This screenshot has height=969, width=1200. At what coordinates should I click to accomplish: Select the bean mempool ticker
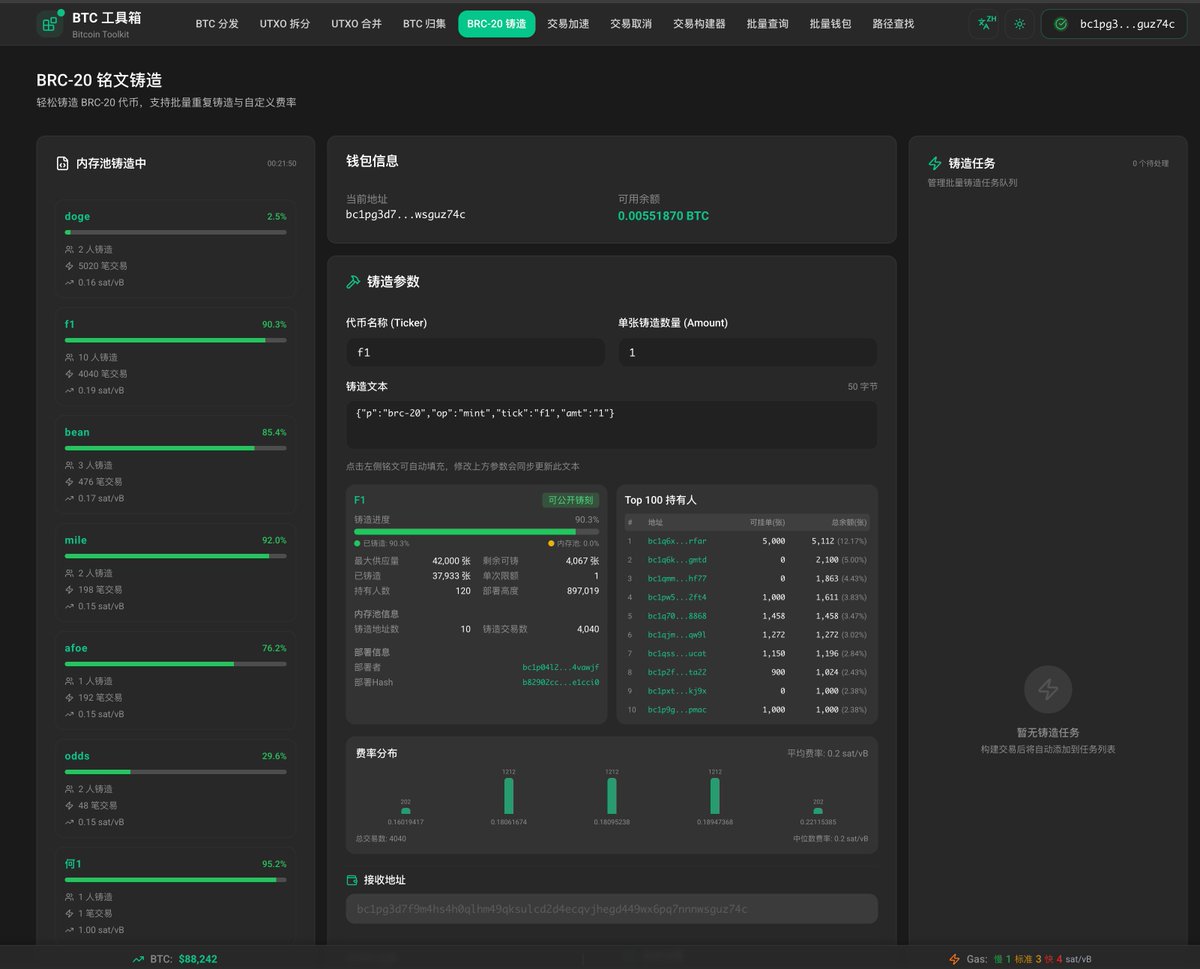tap(77, 432)
